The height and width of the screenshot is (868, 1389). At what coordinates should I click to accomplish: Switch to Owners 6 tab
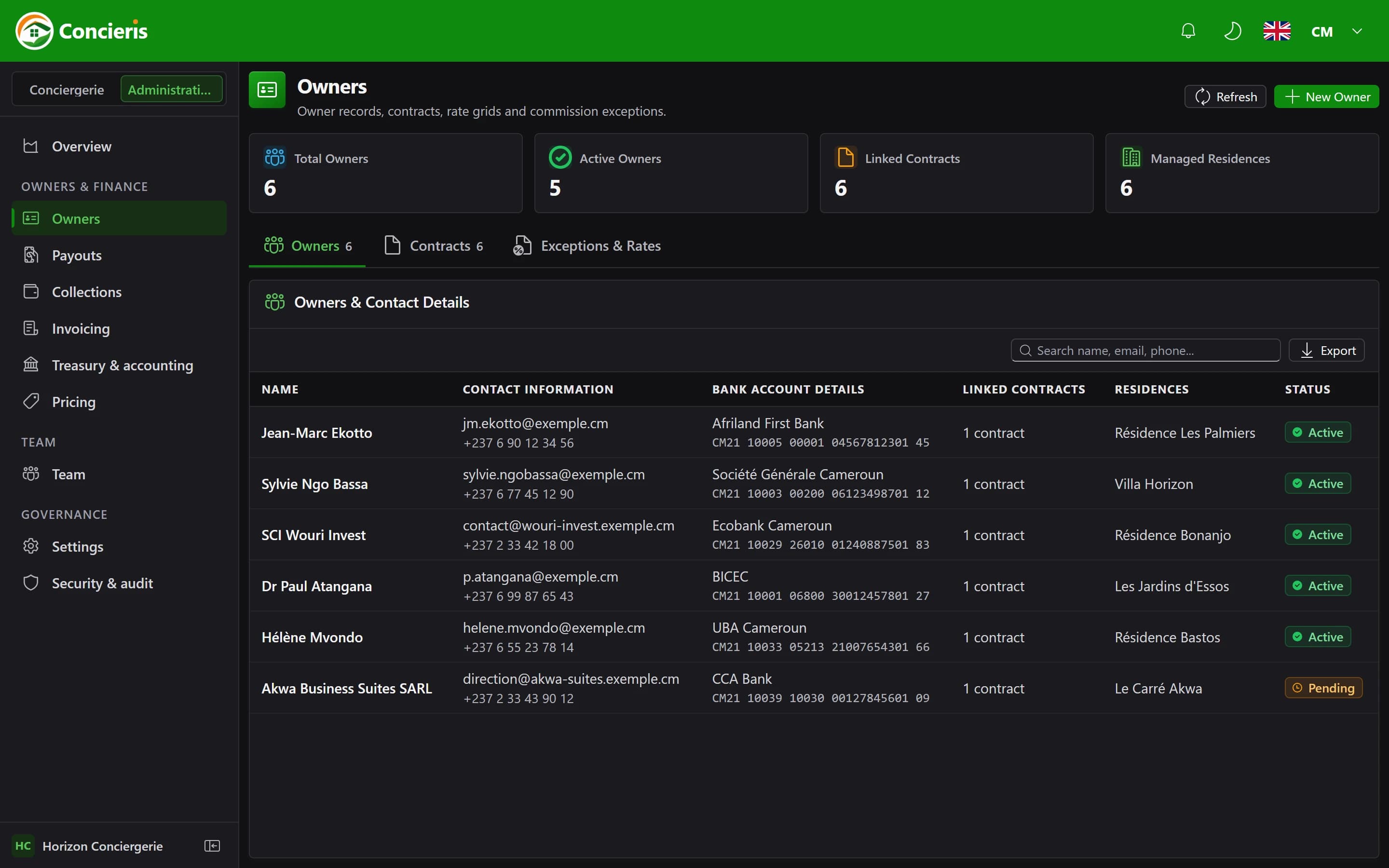(x=307, y=246)
